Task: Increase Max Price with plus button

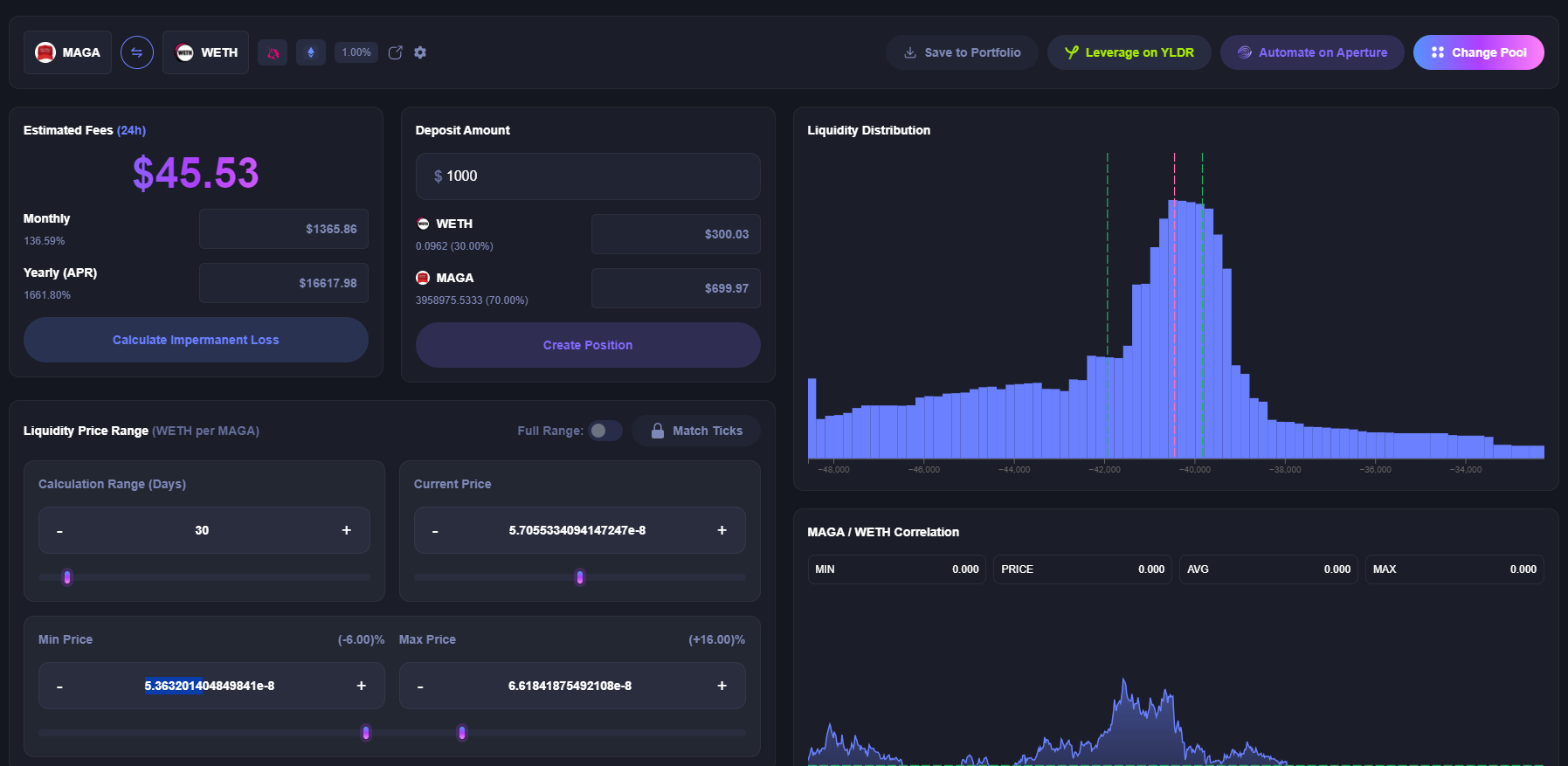Action: pos(722,686)
